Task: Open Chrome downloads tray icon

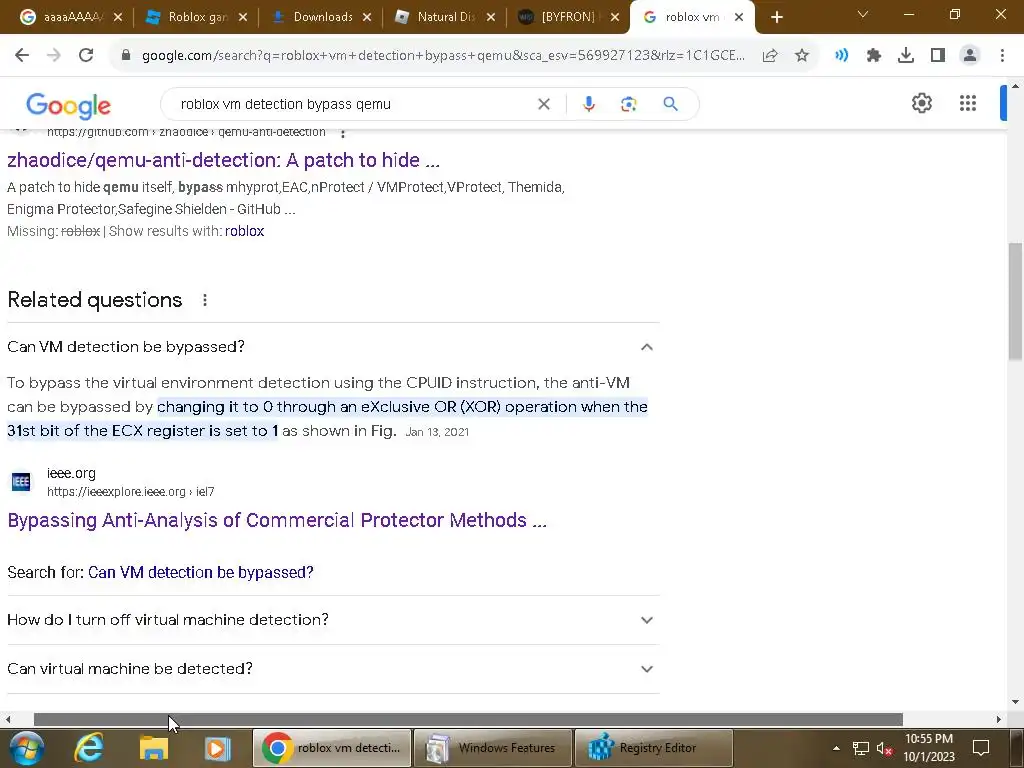Action: [x=906, y=56]
